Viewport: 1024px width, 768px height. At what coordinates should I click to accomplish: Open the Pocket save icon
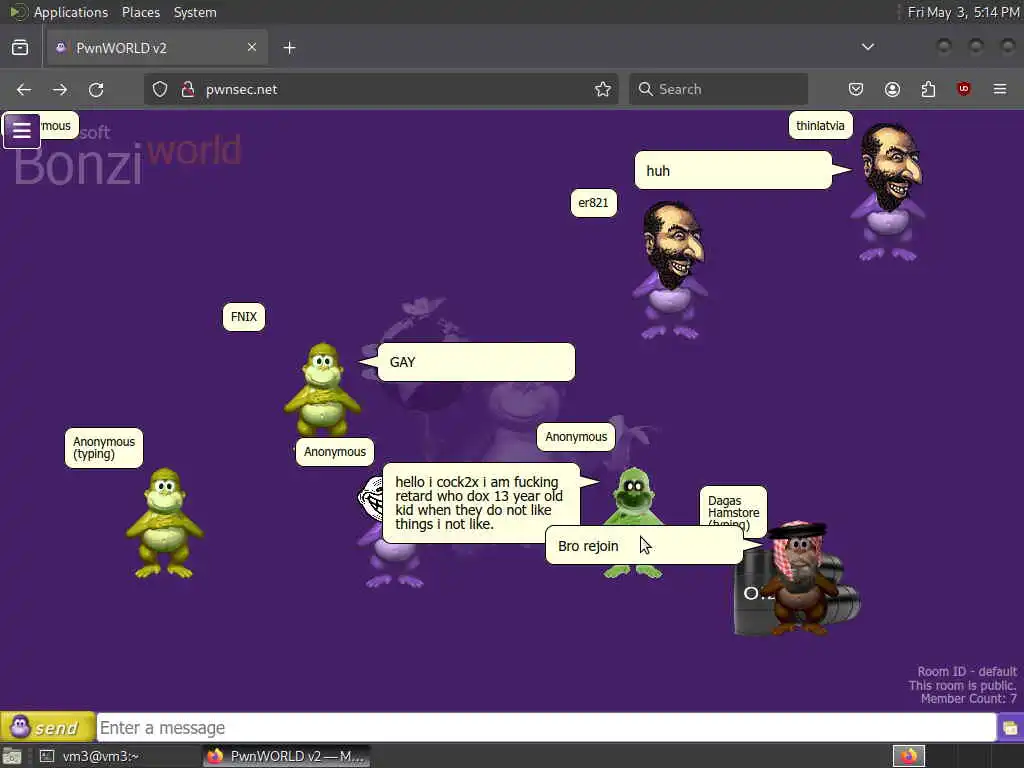point(856,89)
